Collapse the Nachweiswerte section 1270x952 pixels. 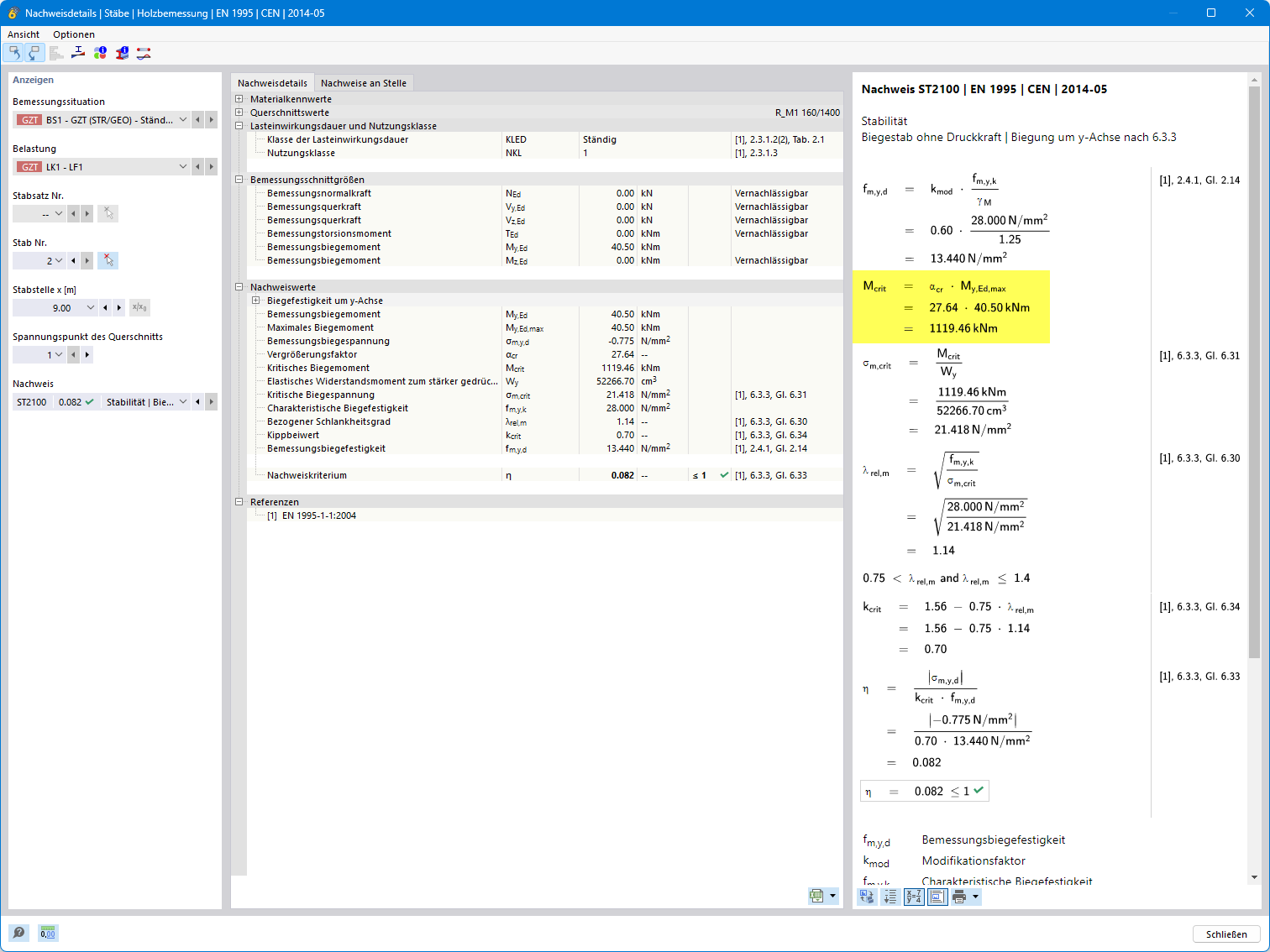tap(239, 287)
